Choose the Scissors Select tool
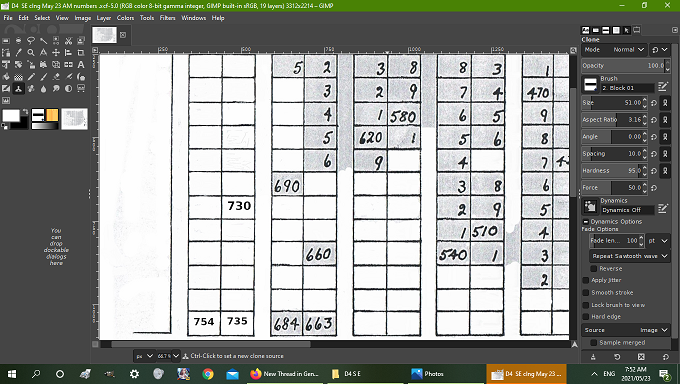The height and width of the screenshot is (384, 680). click(x=69, y=41)
